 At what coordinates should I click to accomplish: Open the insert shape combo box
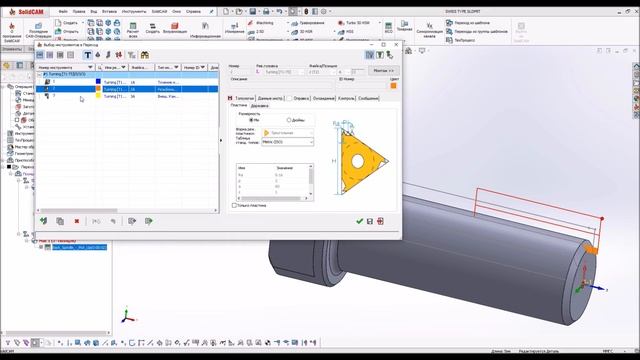287,133
